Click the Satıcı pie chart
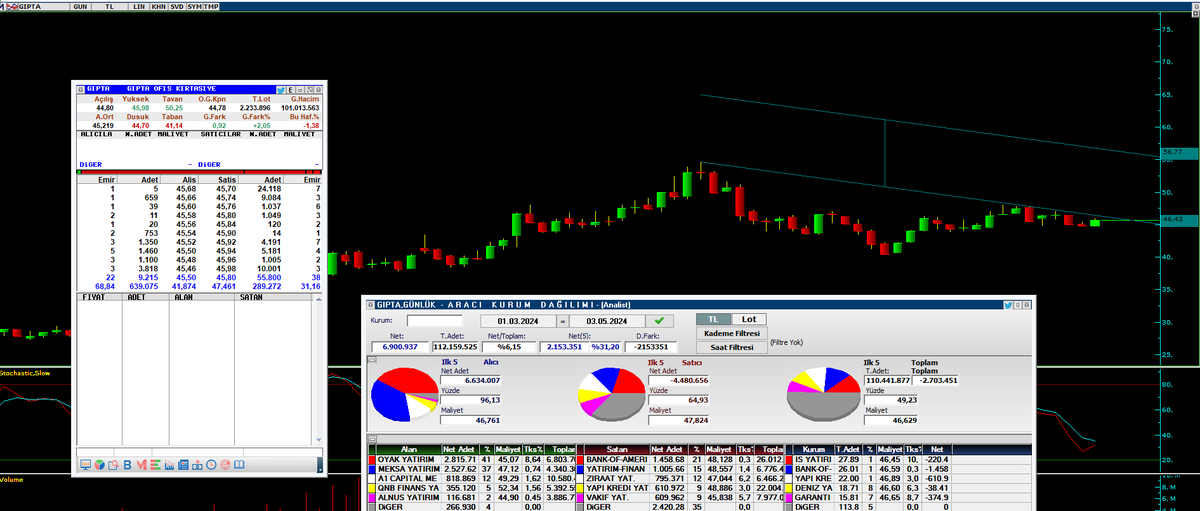 (612, 393)
